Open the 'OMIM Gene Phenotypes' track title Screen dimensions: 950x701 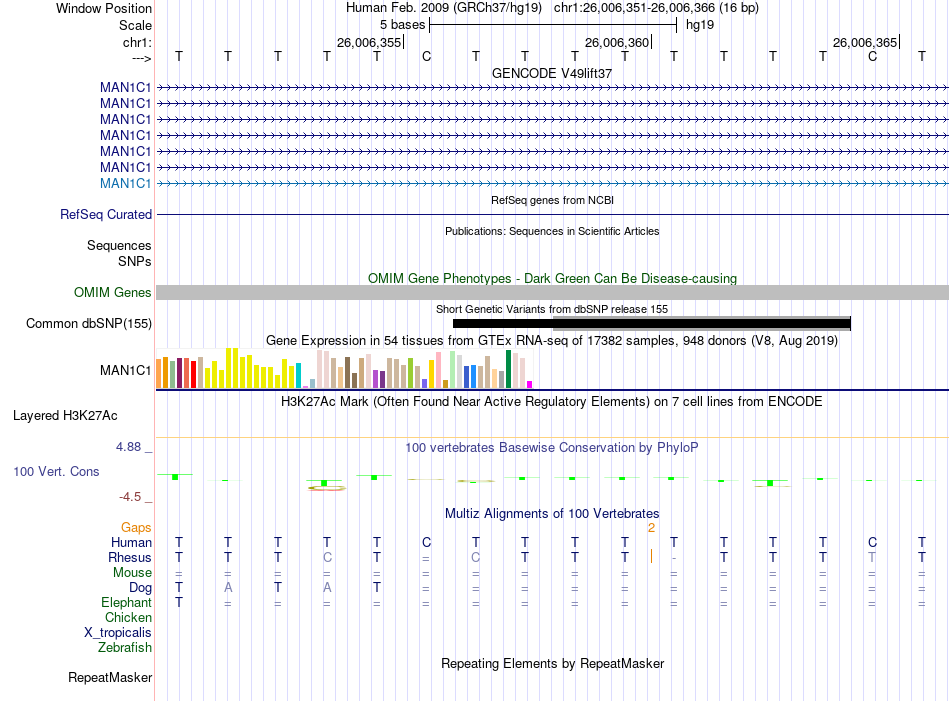[x=552, y=279]
